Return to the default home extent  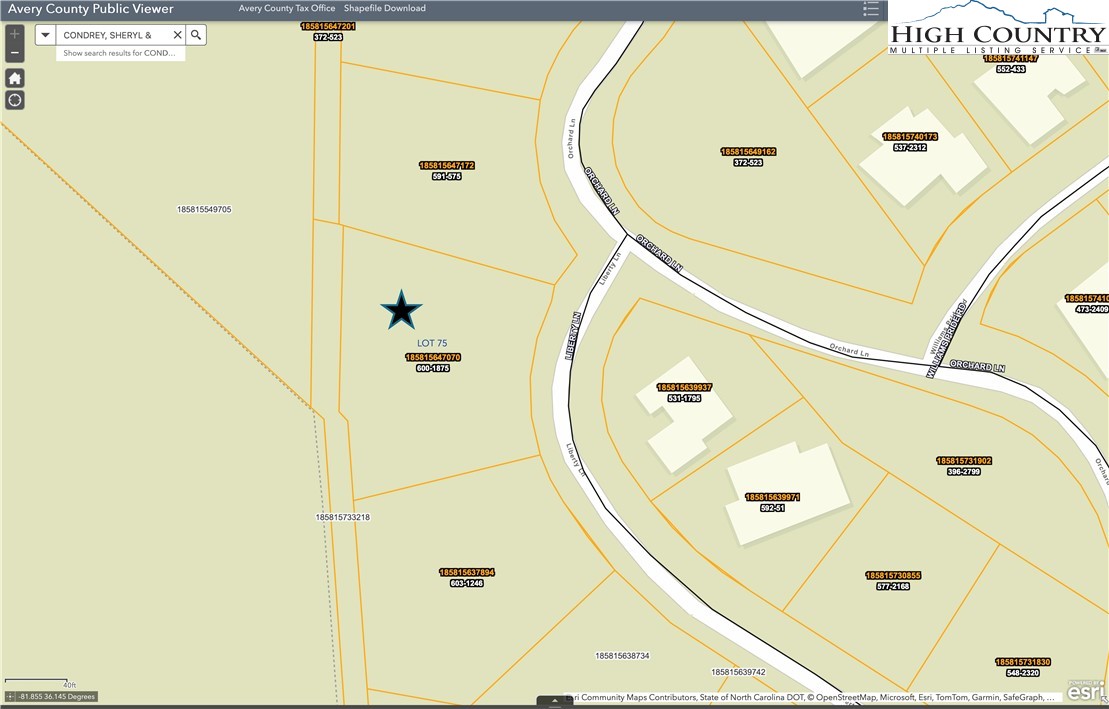[15, 78]
